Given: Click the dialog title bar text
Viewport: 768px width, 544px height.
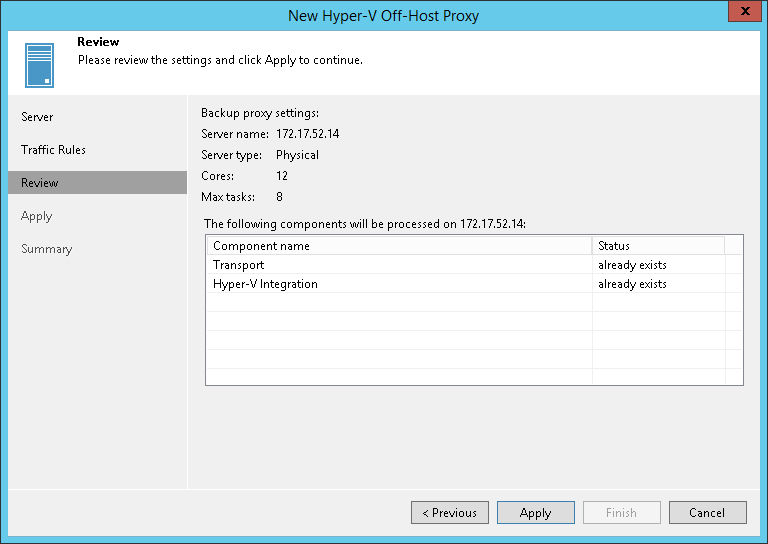Looking at the screenshot, I should 384,15.
